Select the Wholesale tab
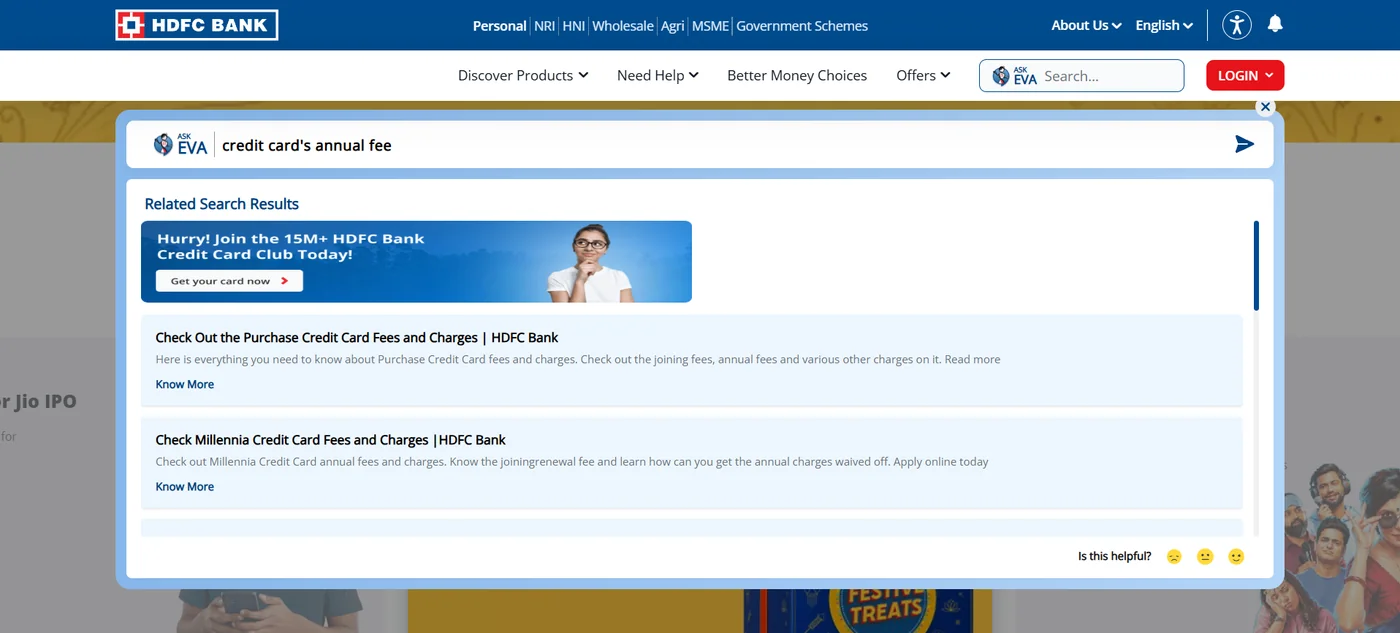This screenshot has height=633, width=1400. click(623, 26)
